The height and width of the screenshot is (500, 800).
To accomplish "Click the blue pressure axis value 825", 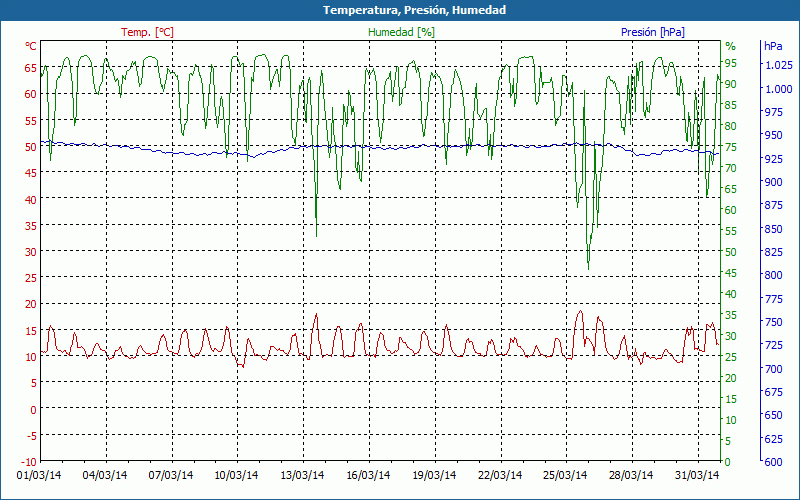I will 773,252.
